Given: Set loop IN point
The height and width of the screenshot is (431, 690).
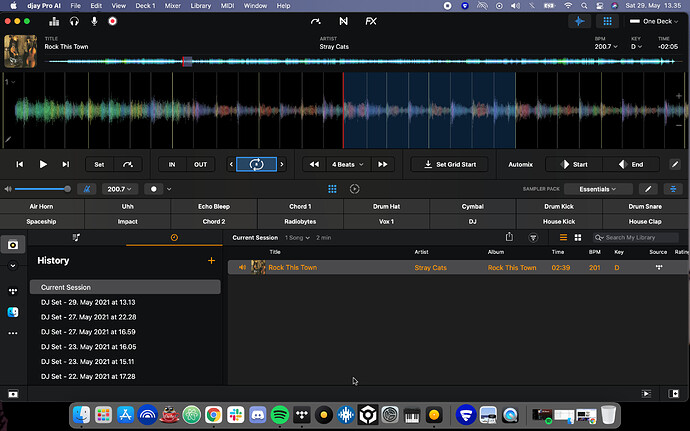Looking at the screenshot, I should (x=172, y=164).
